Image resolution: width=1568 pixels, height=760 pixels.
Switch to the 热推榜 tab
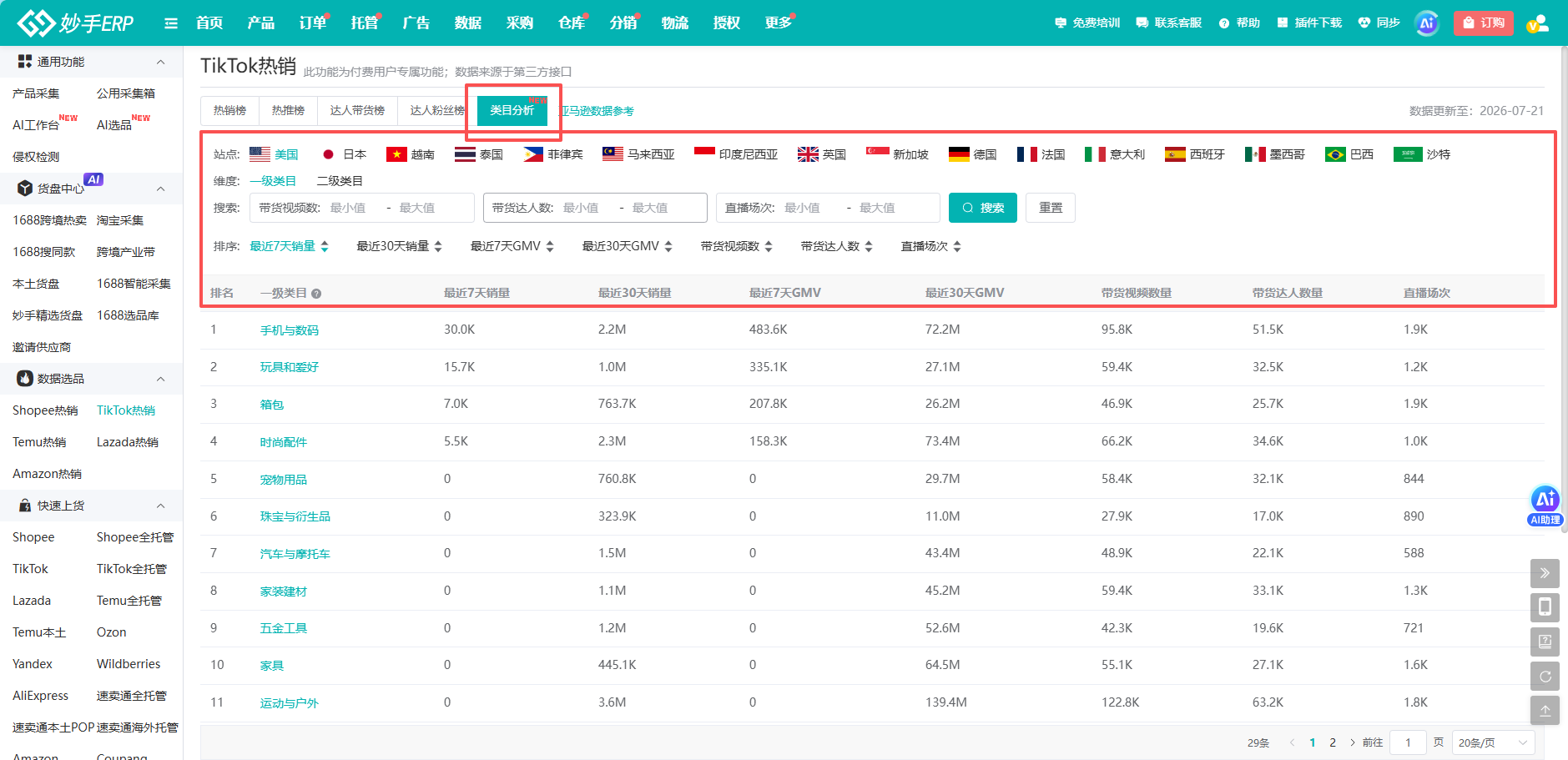pyautogui.click(x=288, y=111)
